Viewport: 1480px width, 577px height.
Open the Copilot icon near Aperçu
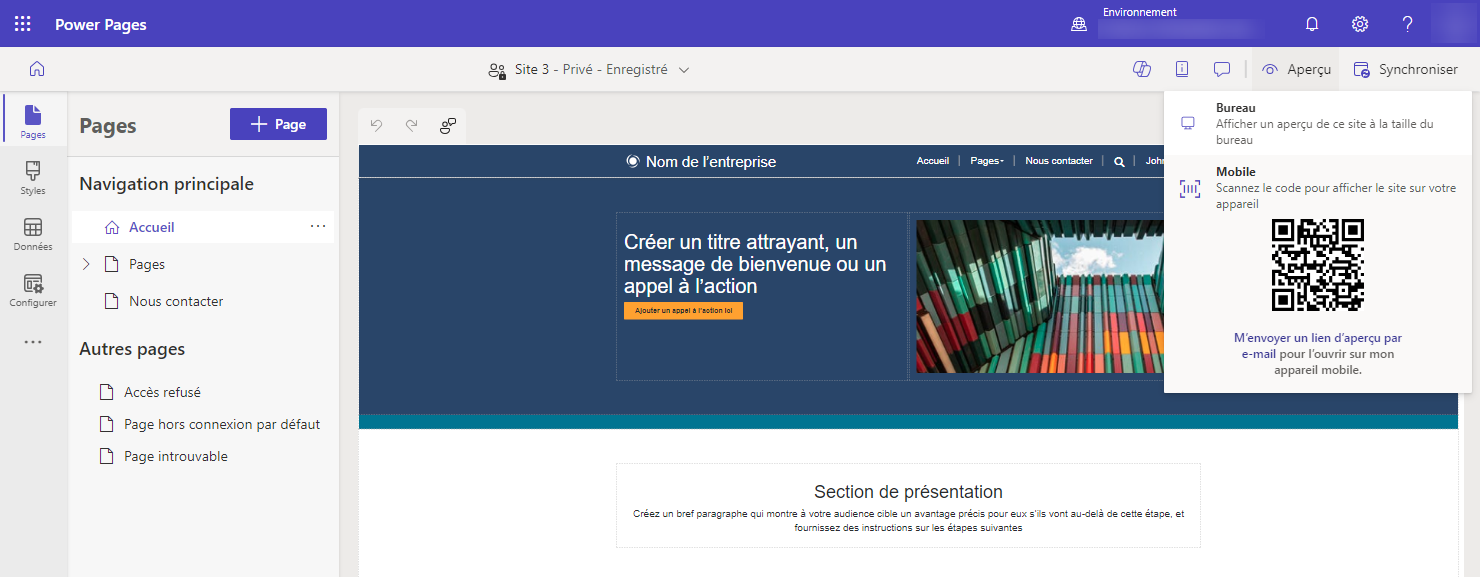(1141, 68)
